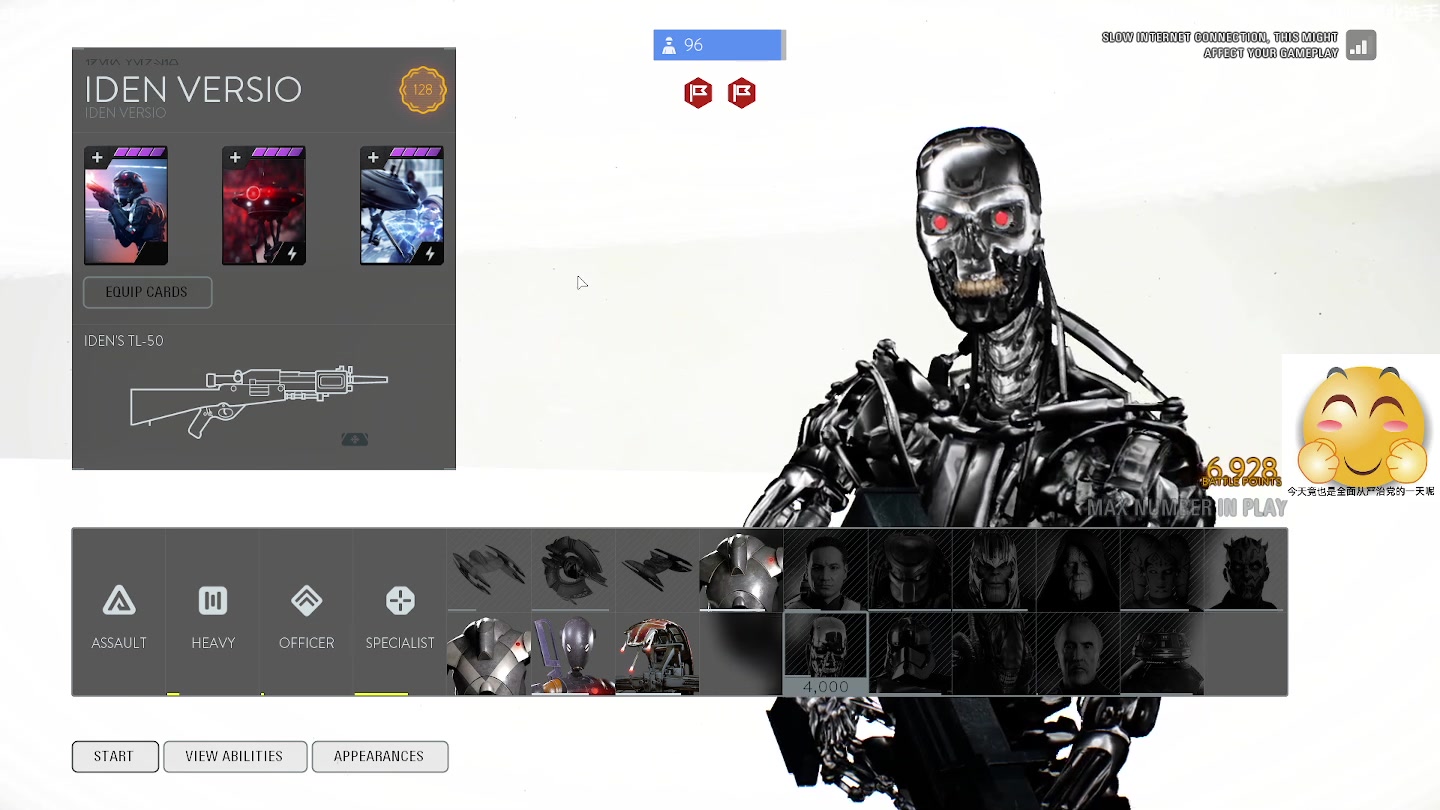Image resolution: width=1440 pixels, height=810 pixels.
Task: Click the connection signal bars icon
Action: click(1361, 45)
